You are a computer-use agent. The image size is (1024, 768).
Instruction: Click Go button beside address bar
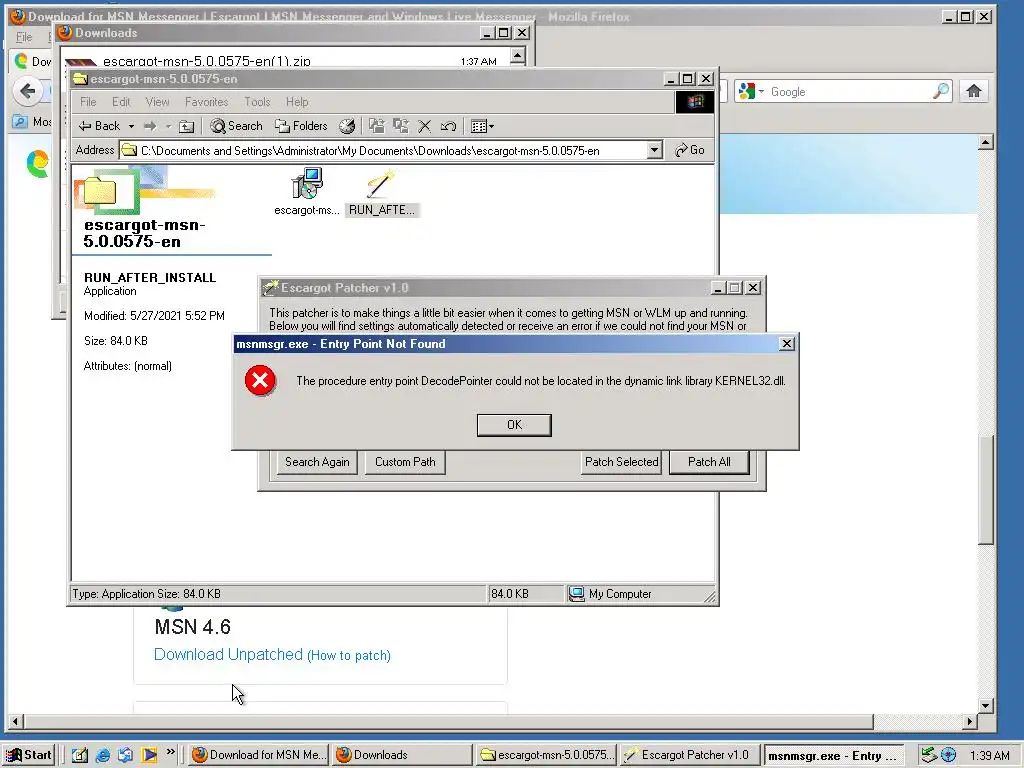[690, 150]
